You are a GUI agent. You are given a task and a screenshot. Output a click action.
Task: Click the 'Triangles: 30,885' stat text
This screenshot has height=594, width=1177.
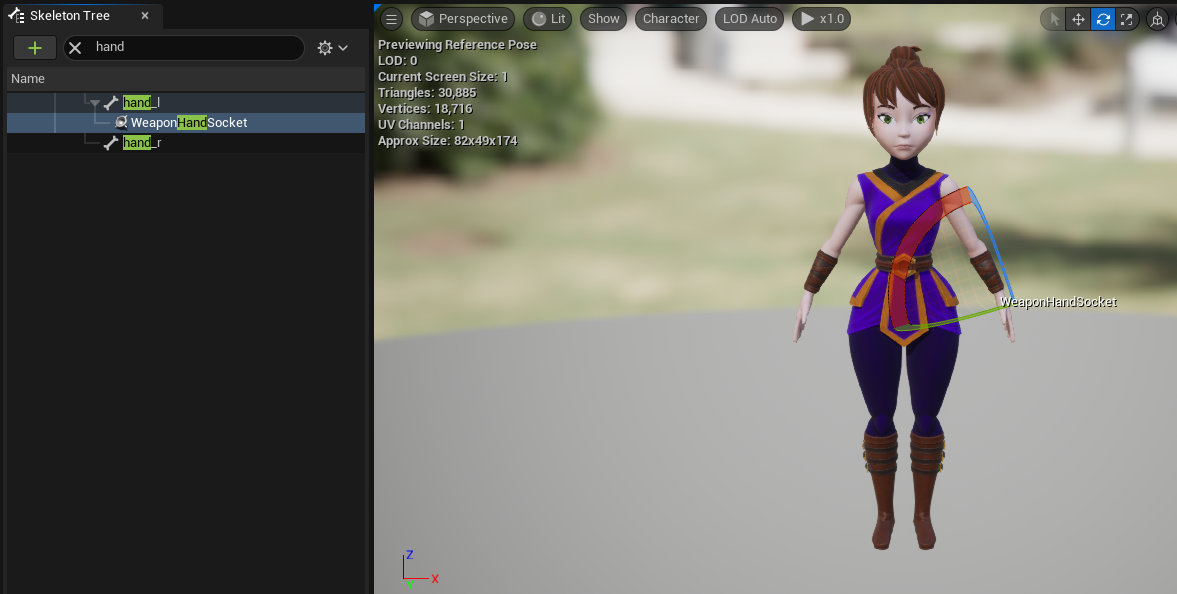pos(427,93)
